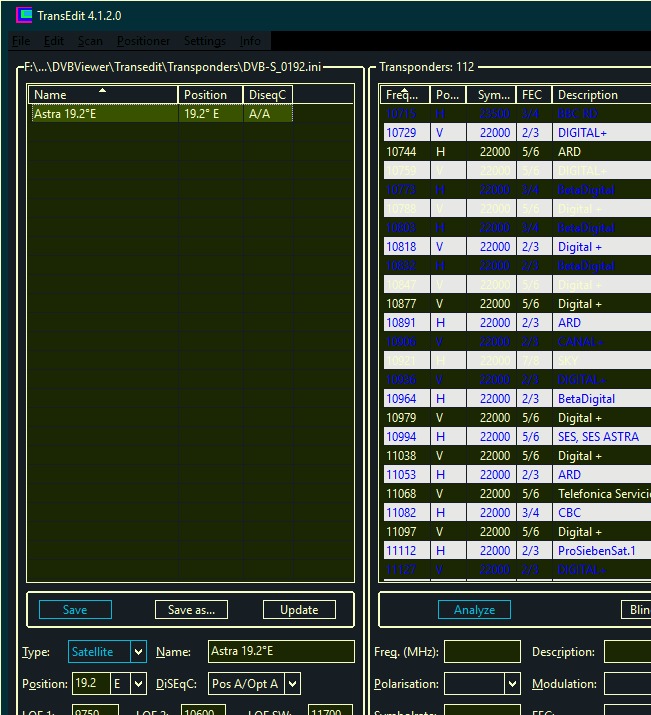This screenshot has height=715, width=651.
Task: Open the Scan menu
Action: point(90,41)
